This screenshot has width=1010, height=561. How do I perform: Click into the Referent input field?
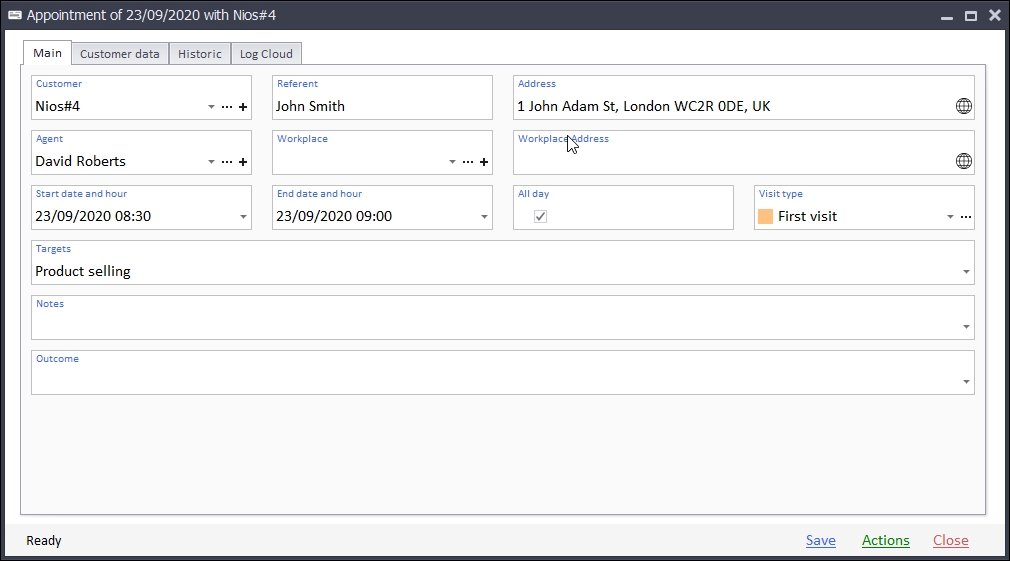coord(382,106)
